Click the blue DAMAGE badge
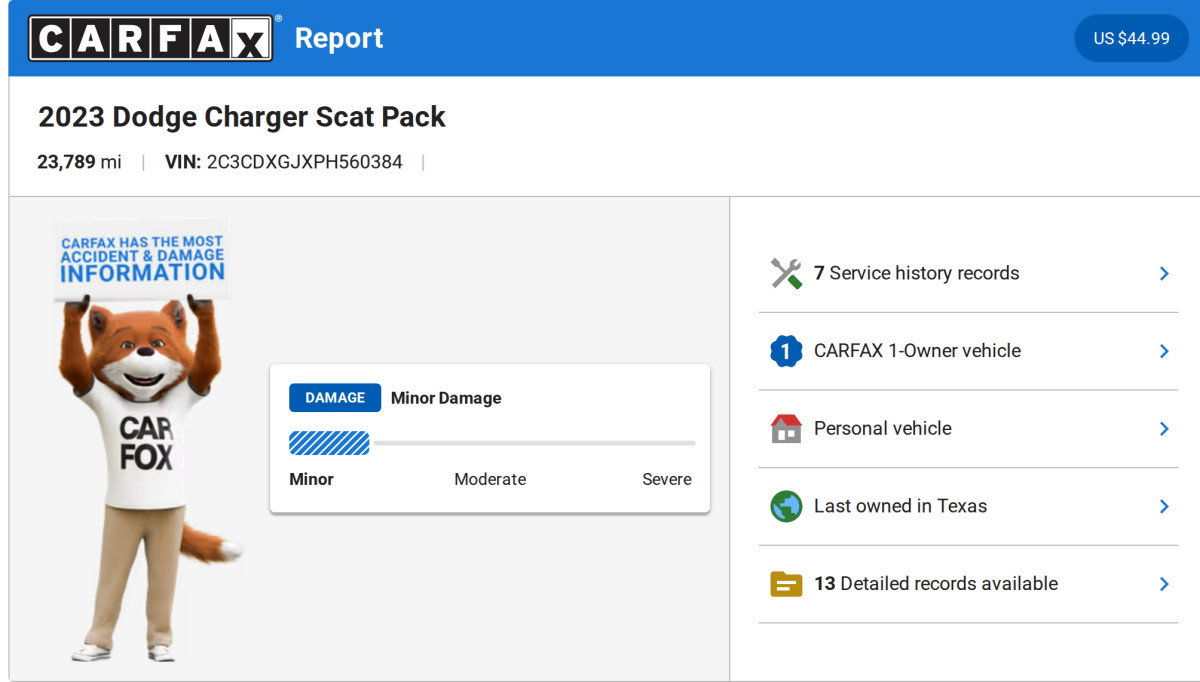The height and width of the screenshot is (682, 1200). point(334,397)
